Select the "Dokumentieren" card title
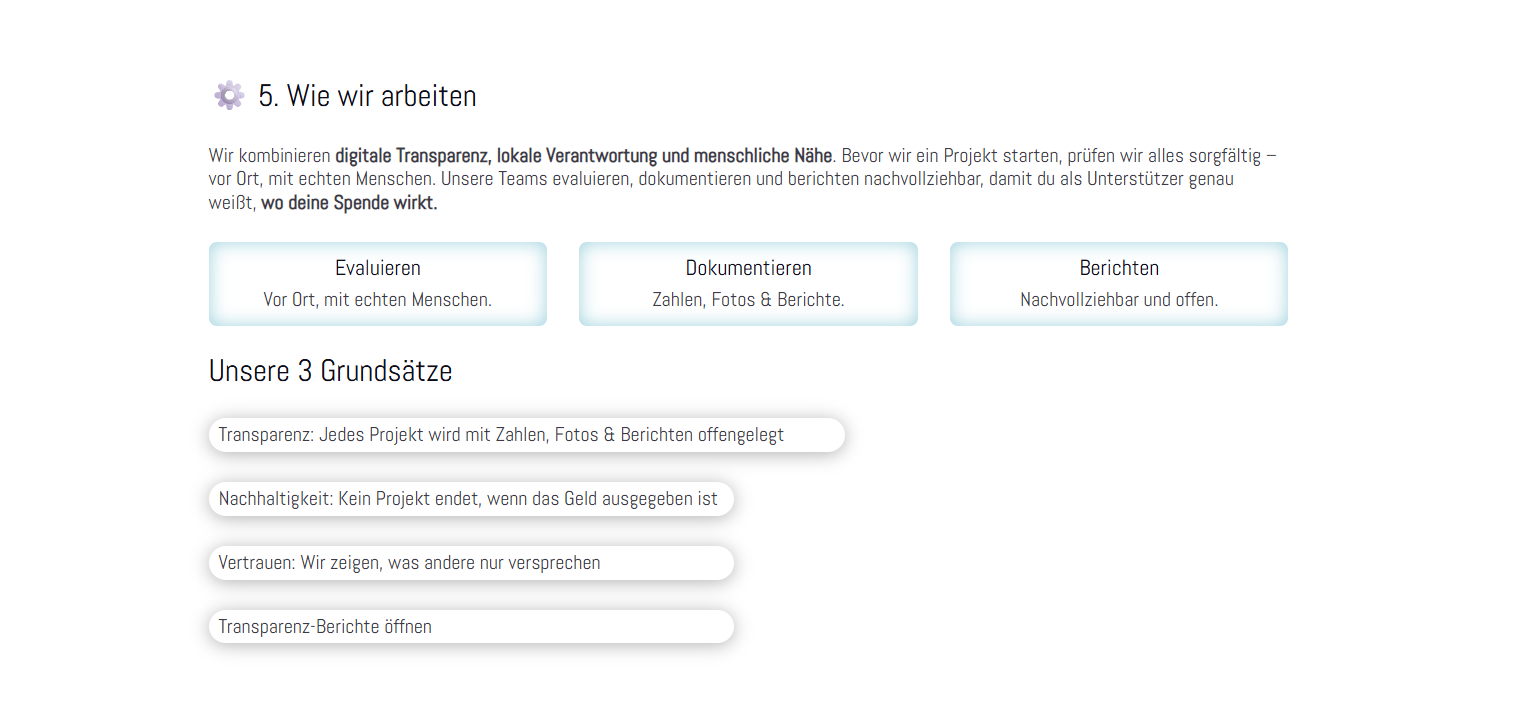Viewport: 1528px width, 711px height. (748, 268)
